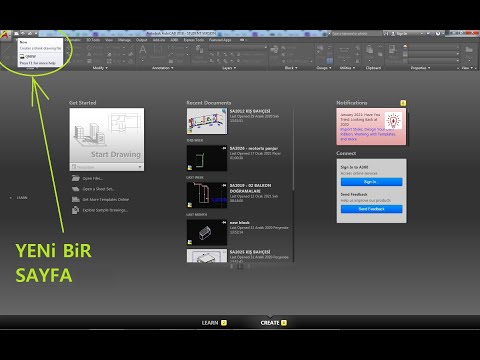The image size is (480, 360).
Task: Switch to the A360 ribbon tab
Action: coord(174,40)
